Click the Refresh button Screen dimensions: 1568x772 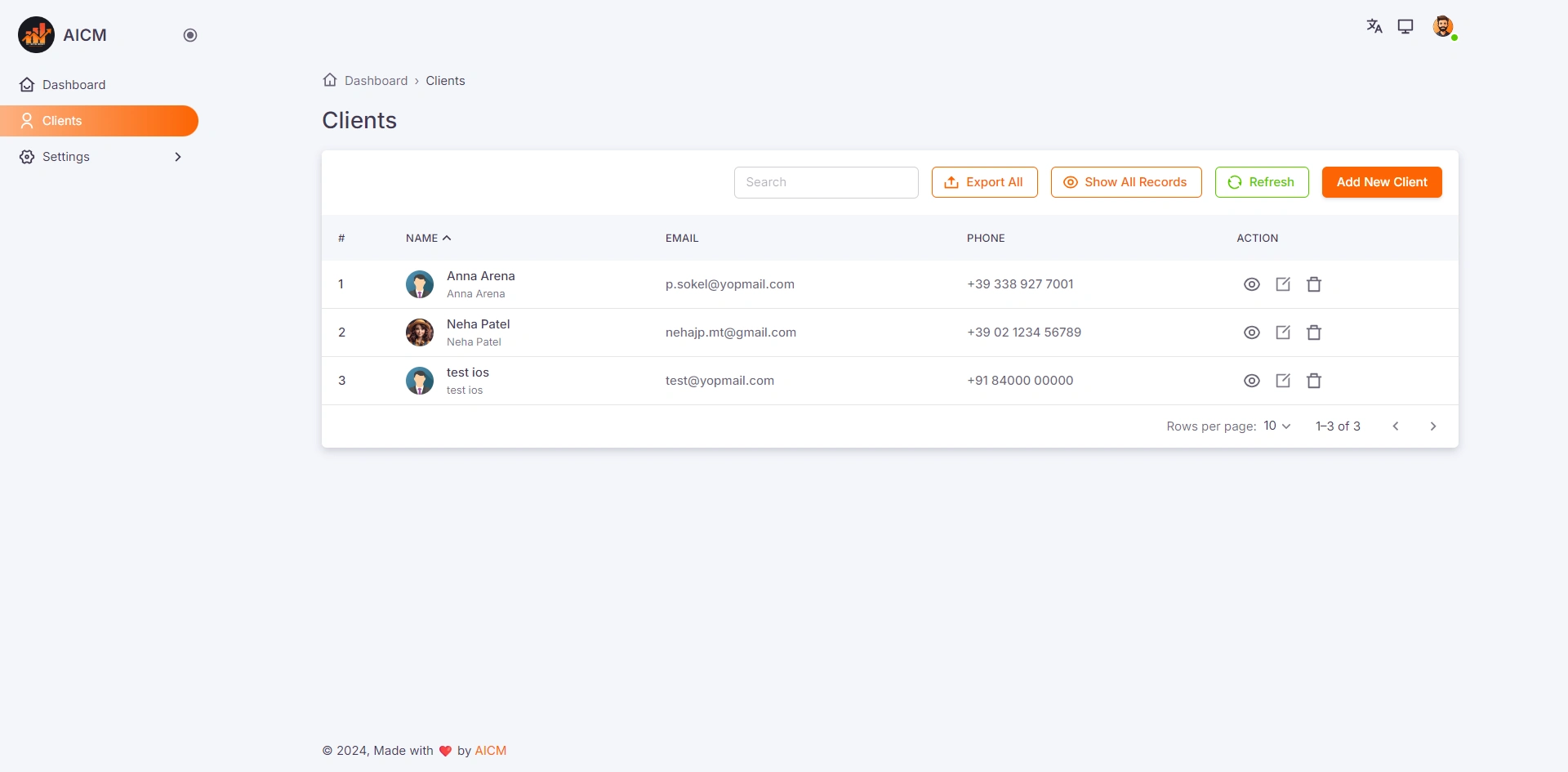coord(1262,182)
